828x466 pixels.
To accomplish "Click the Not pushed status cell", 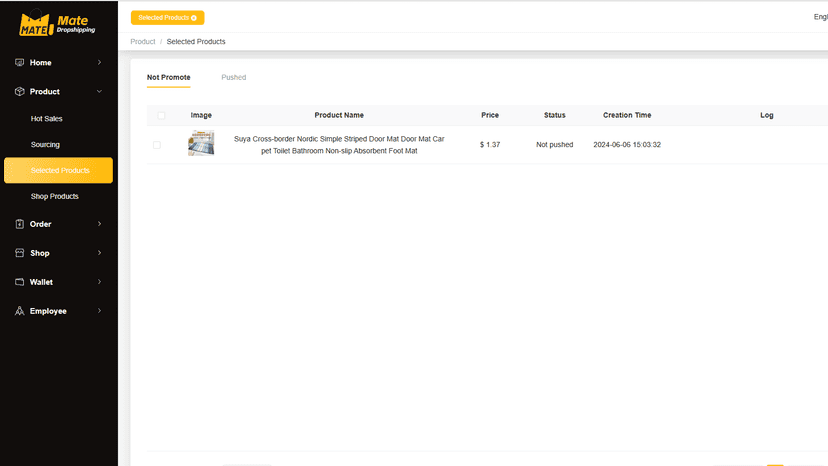I will (554, 145).
